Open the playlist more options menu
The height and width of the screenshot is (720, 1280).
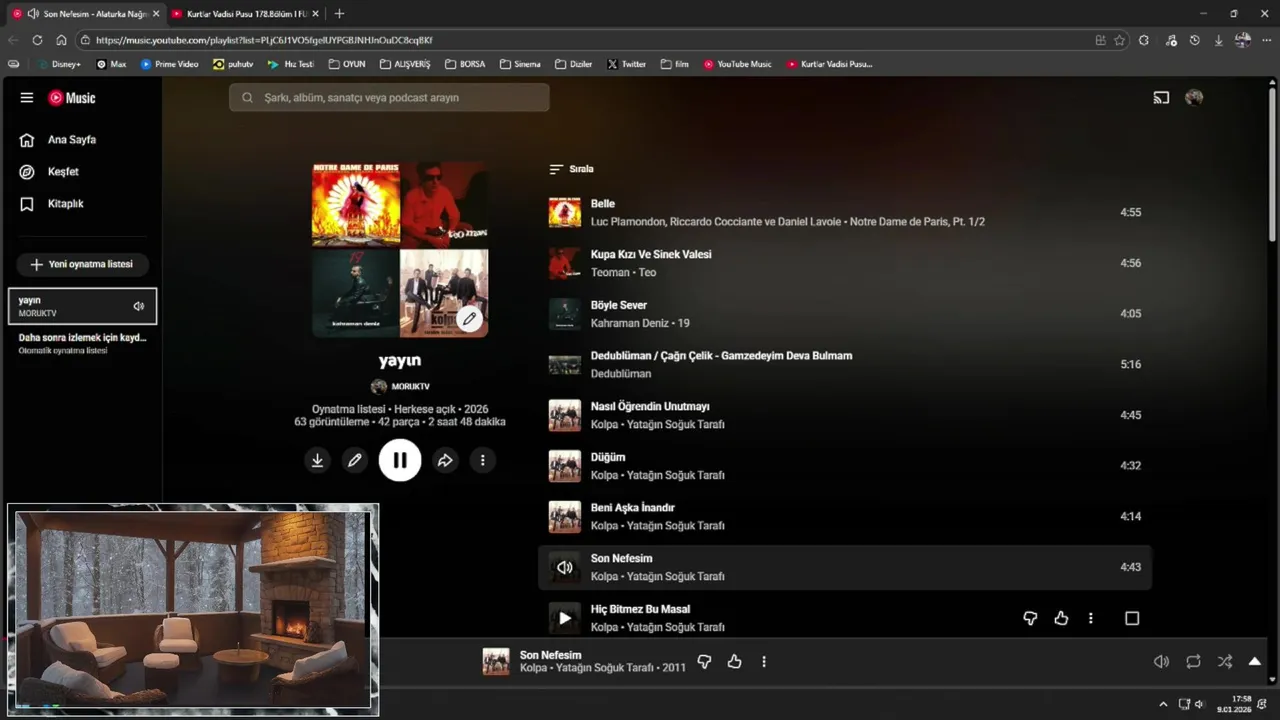pyautogui.click(x=482, y=460)
